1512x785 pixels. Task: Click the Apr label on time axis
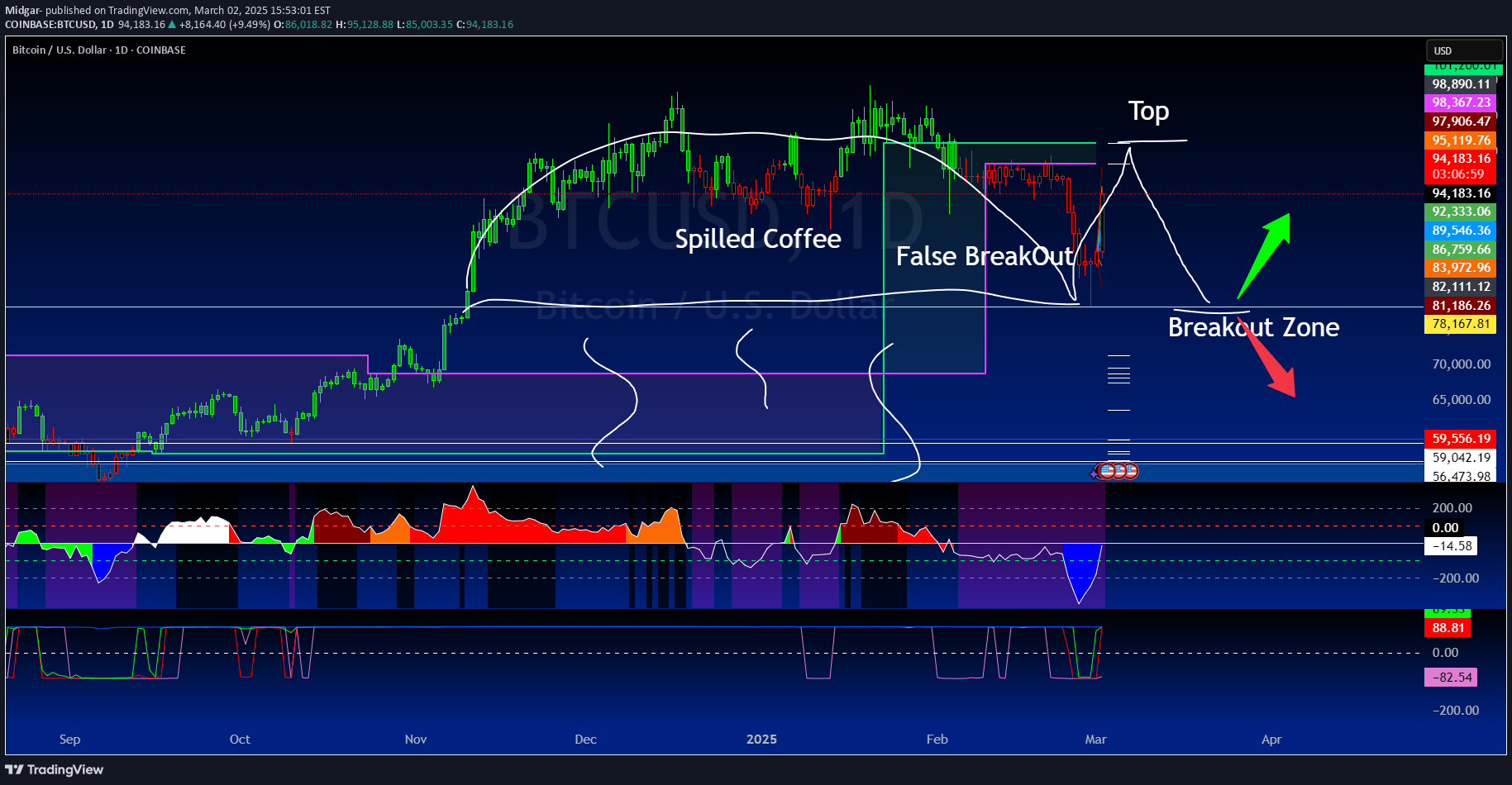point(1271,740)
